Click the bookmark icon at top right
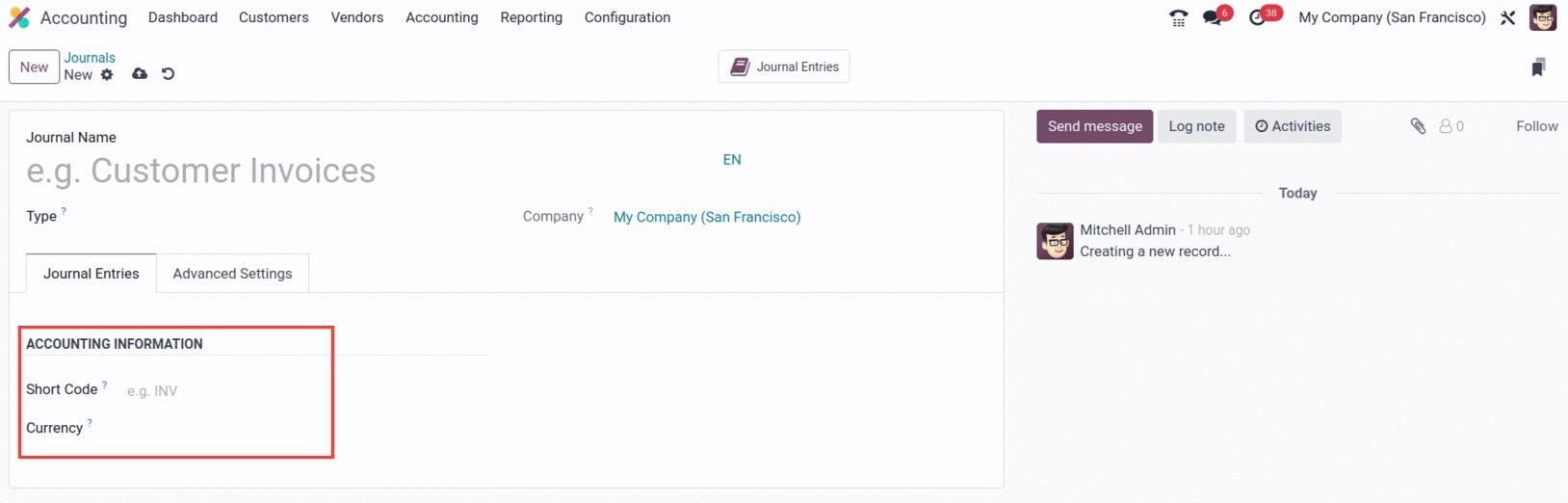 [1538, 66]
